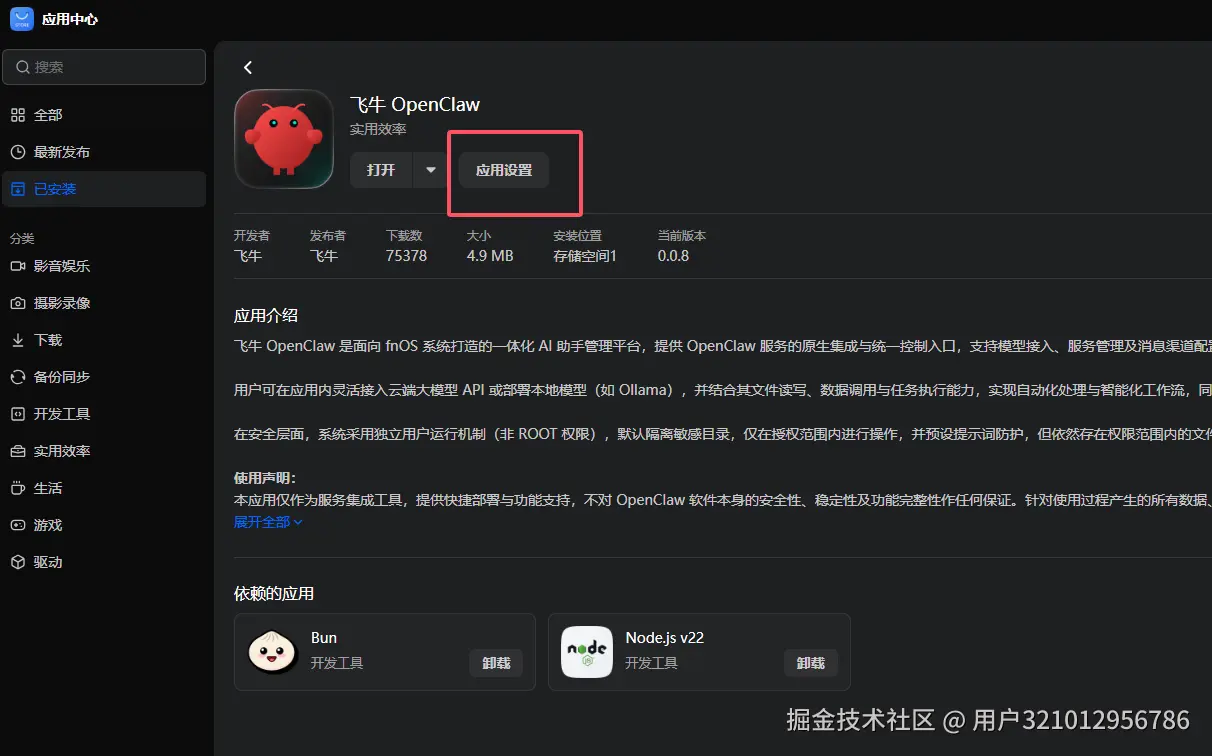Click the 应用中心 window title
This screenshot has width=1212, height=756.
[70, 19]
